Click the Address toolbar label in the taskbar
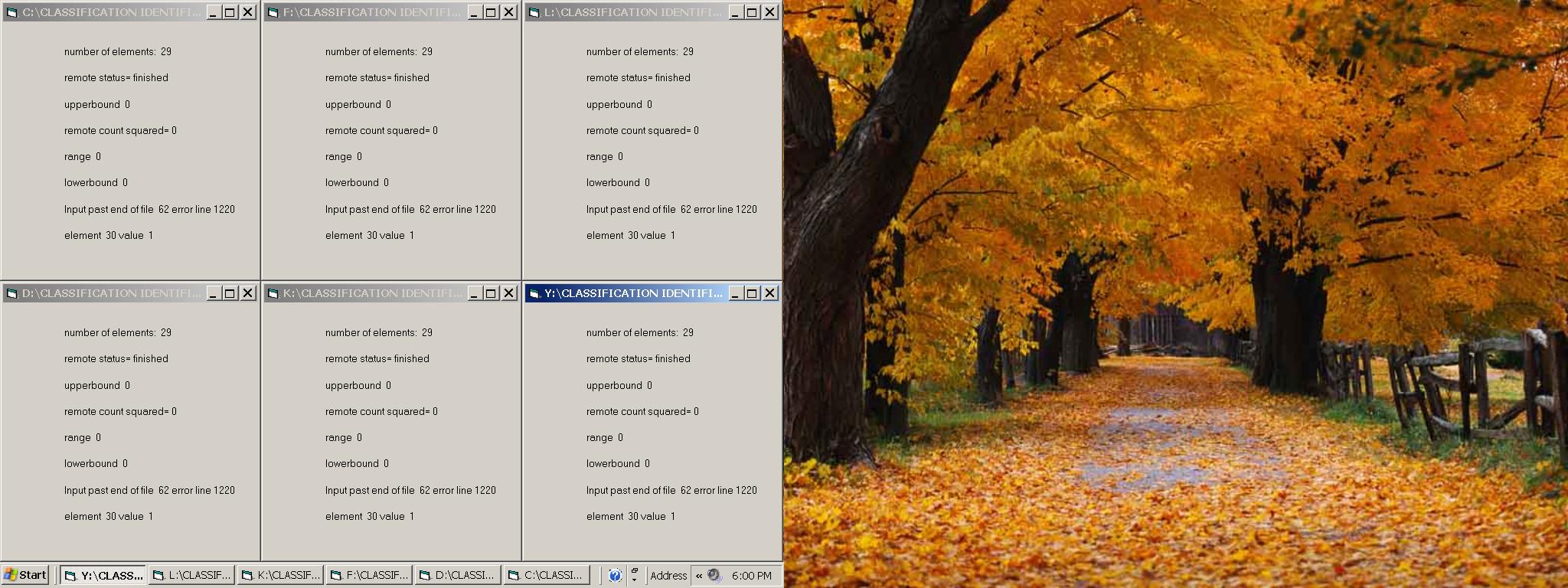The height and width of the screenshot is (588, 1568). point(668,576)
